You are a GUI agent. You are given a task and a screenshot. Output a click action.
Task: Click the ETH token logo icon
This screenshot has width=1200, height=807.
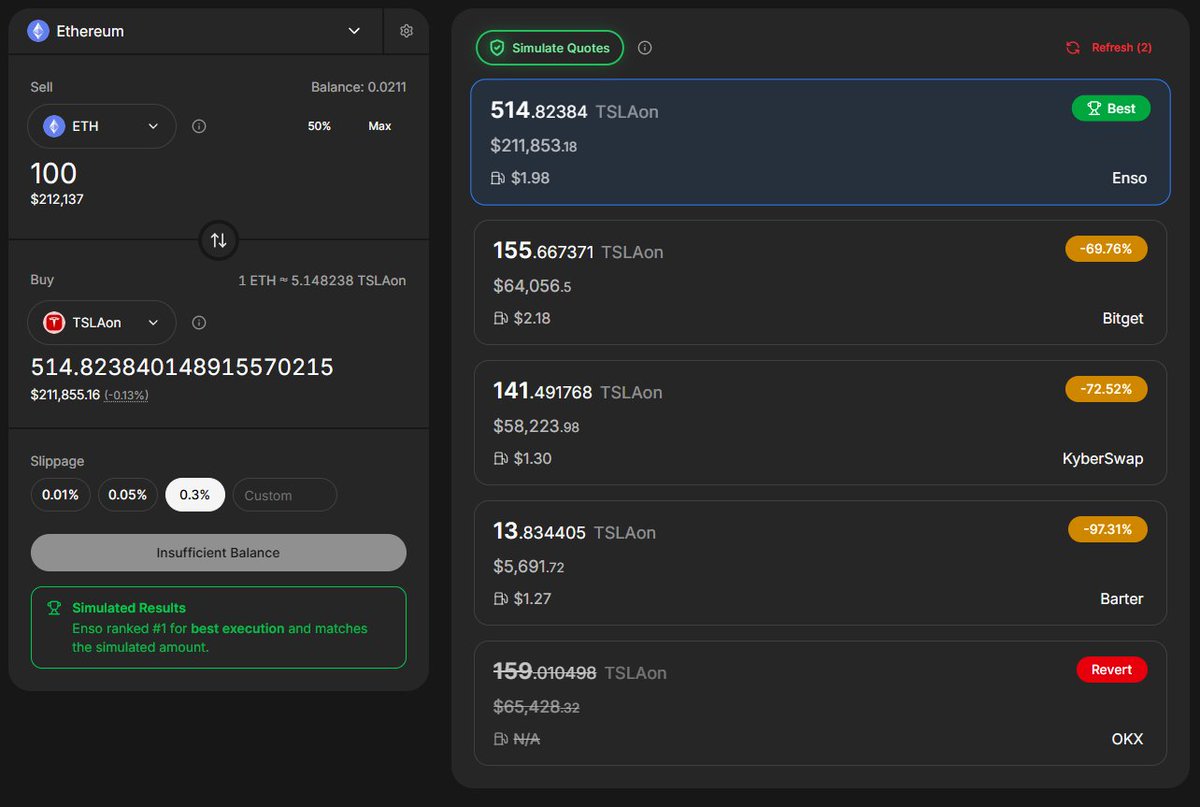click(54, 126)
